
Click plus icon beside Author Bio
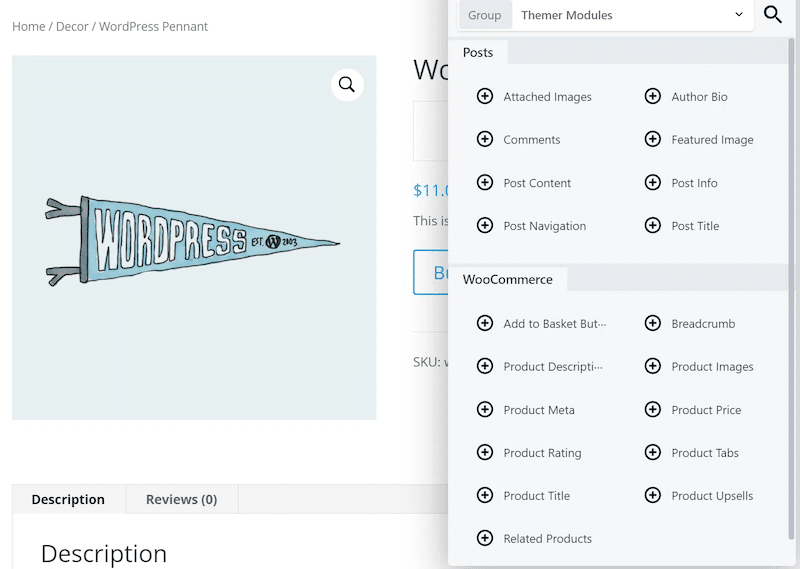click(653, 96)
